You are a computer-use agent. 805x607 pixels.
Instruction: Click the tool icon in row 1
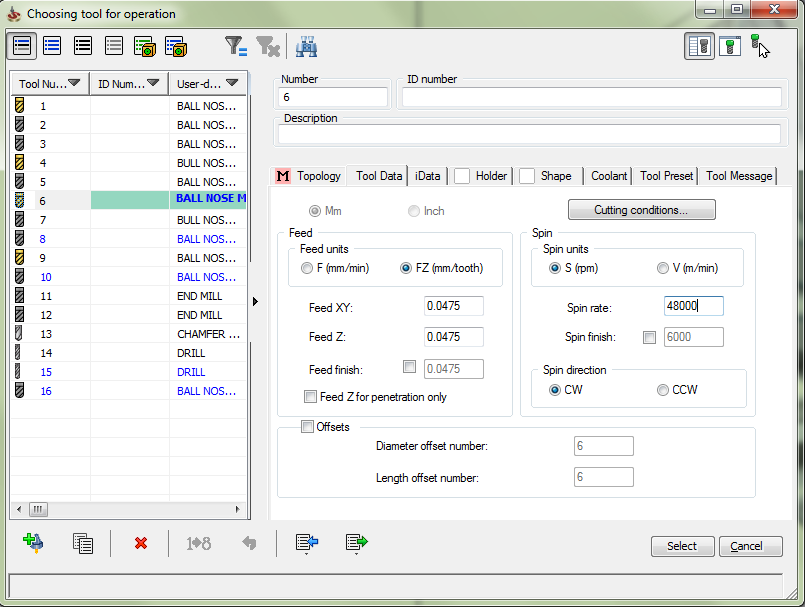click(20, 105)
